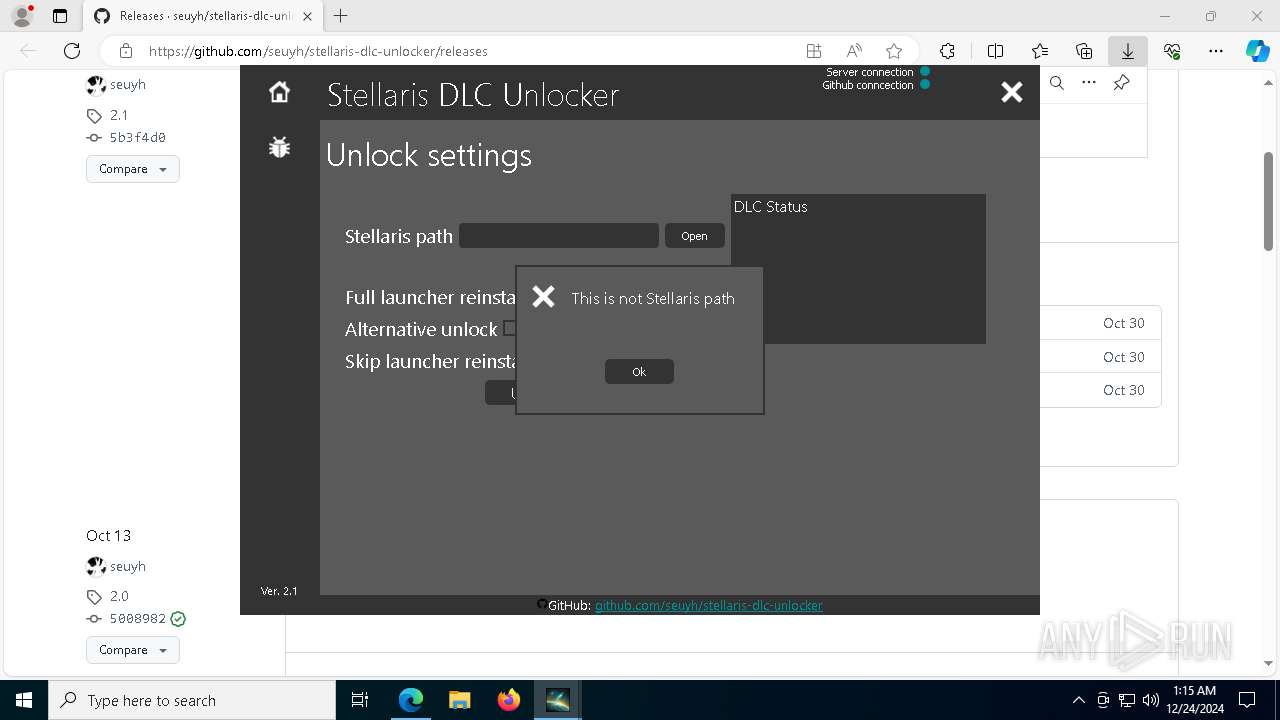Open more options in downloads panel

tap(1089, 83)
